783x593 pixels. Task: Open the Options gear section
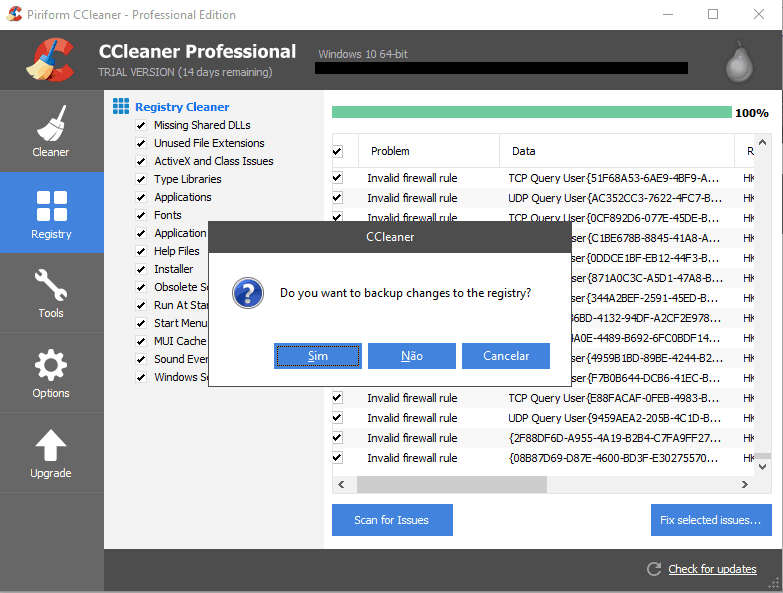(x=51, y=373)
